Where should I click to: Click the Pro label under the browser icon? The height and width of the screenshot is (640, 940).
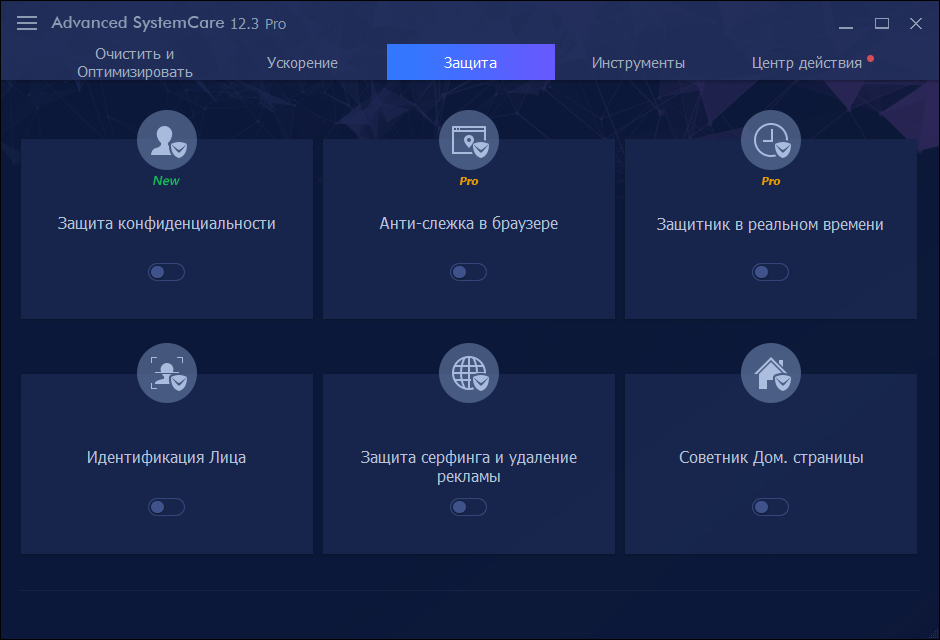click(468, 181)
